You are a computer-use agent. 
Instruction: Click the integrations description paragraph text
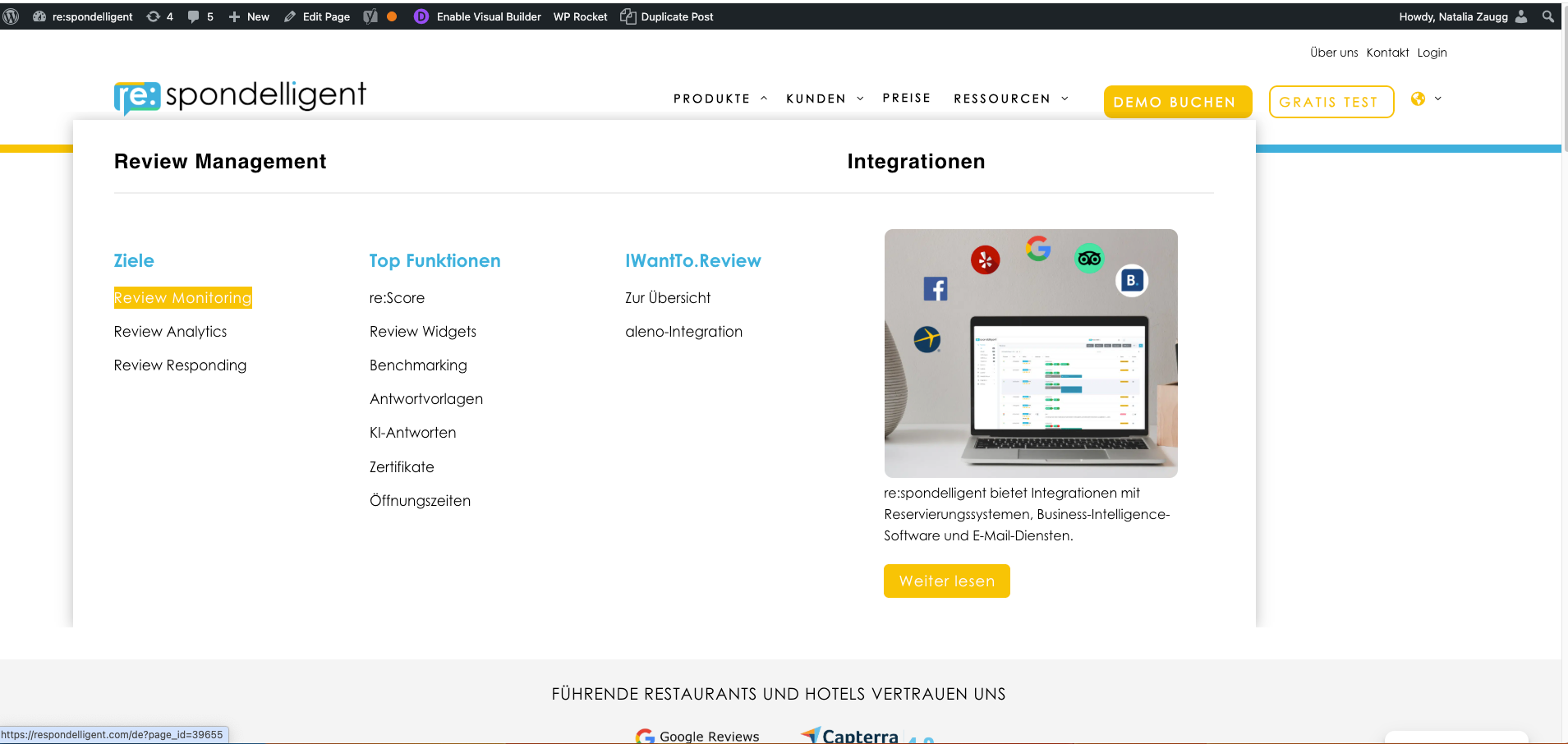pos(1027,514)
